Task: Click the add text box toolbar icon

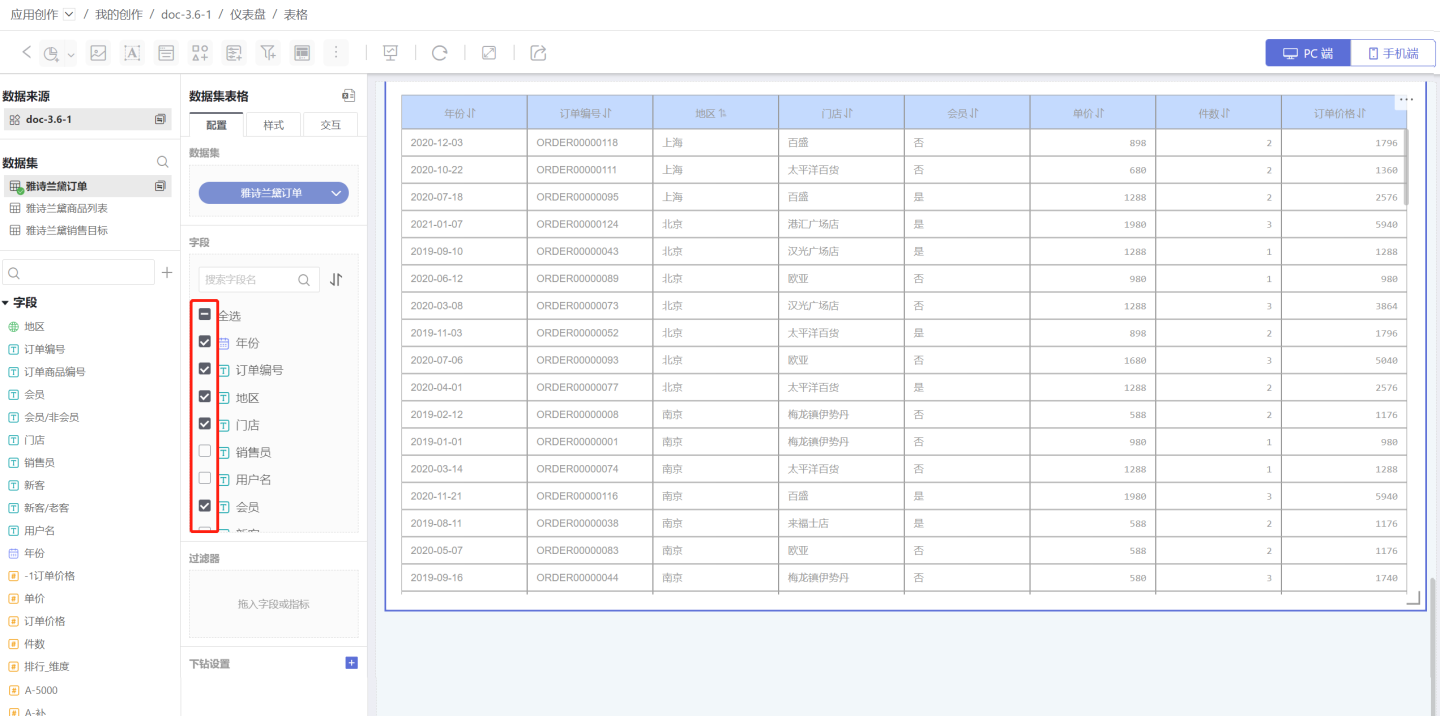Action: [x=132, y=53]
